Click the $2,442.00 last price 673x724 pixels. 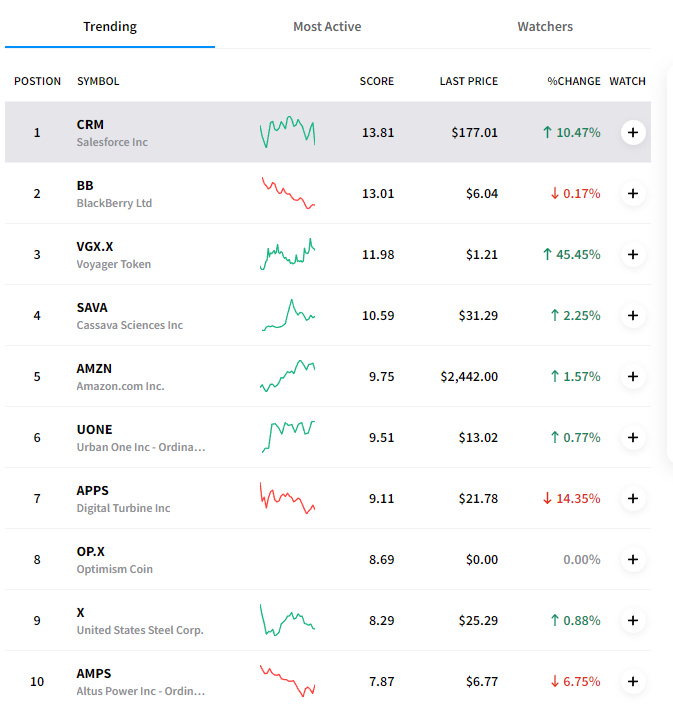469,377
